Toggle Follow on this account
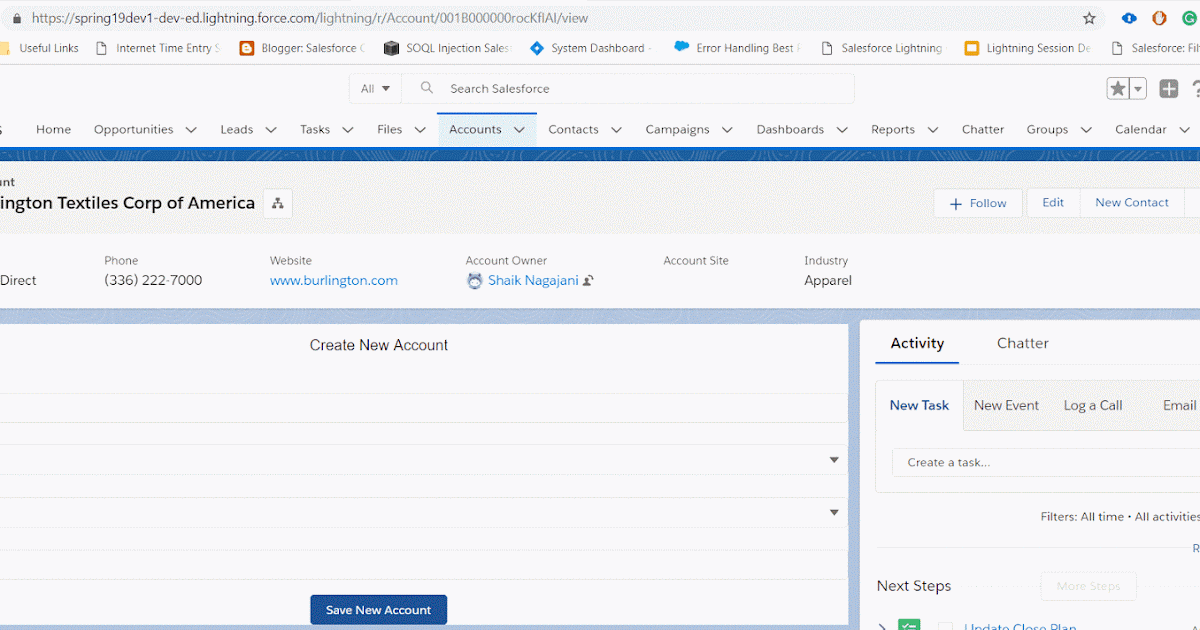Screen dimensions: 1200x630 pos(977,202)
